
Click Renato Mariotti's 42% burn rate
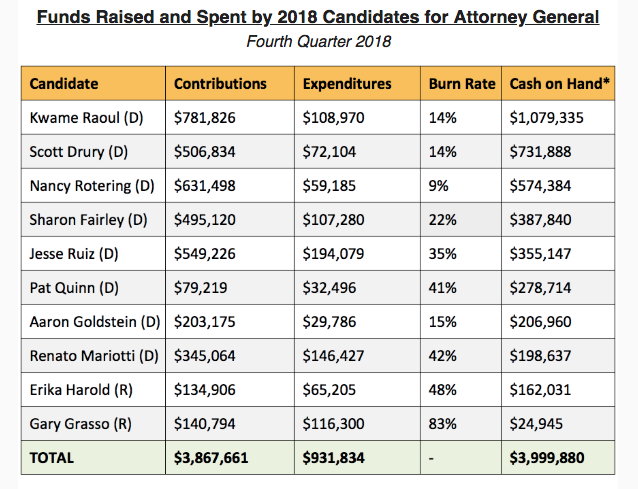click(443, 355)
